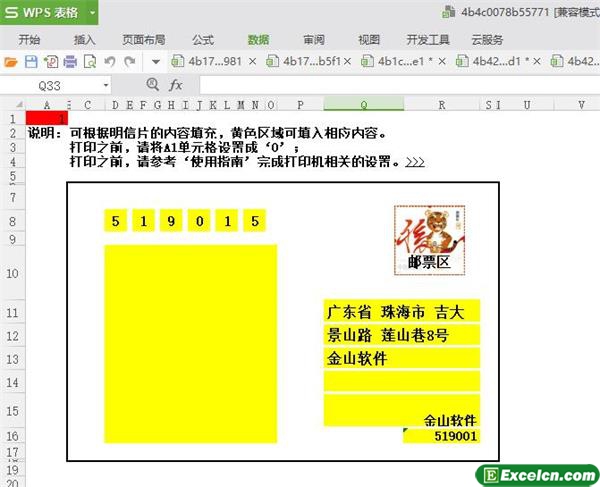This screenshot has height=487, width=600.
Task: Switch to the 视图 ribbon tab
Action: (x=369, y=39)
